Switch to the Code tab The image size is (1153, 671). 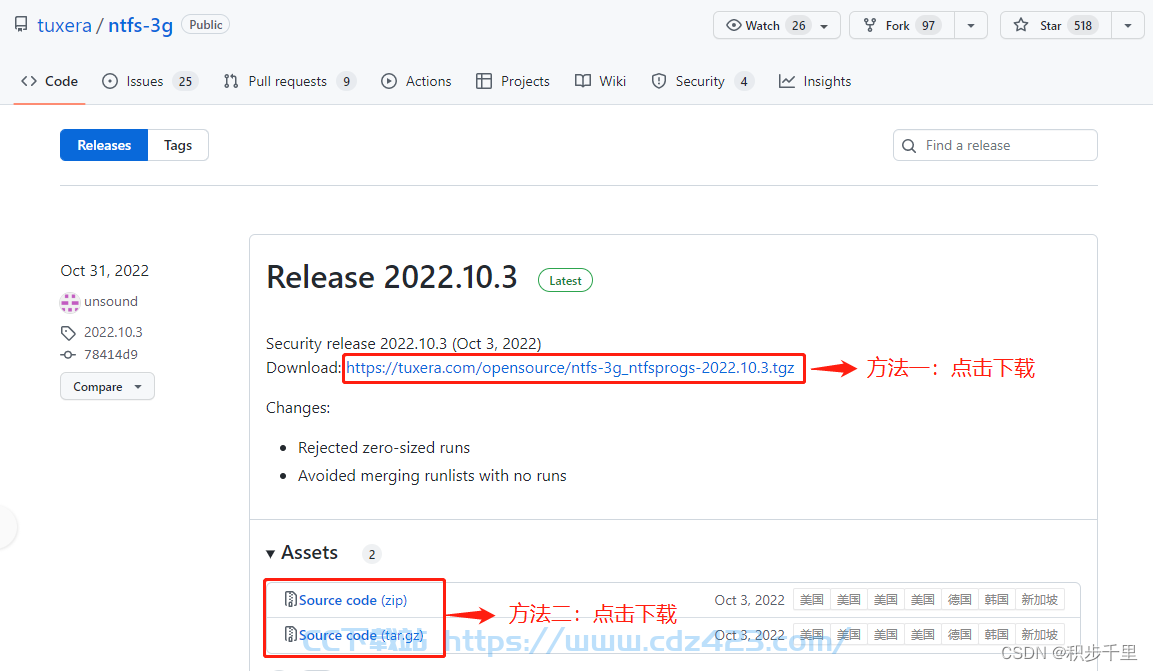[49, 82]
